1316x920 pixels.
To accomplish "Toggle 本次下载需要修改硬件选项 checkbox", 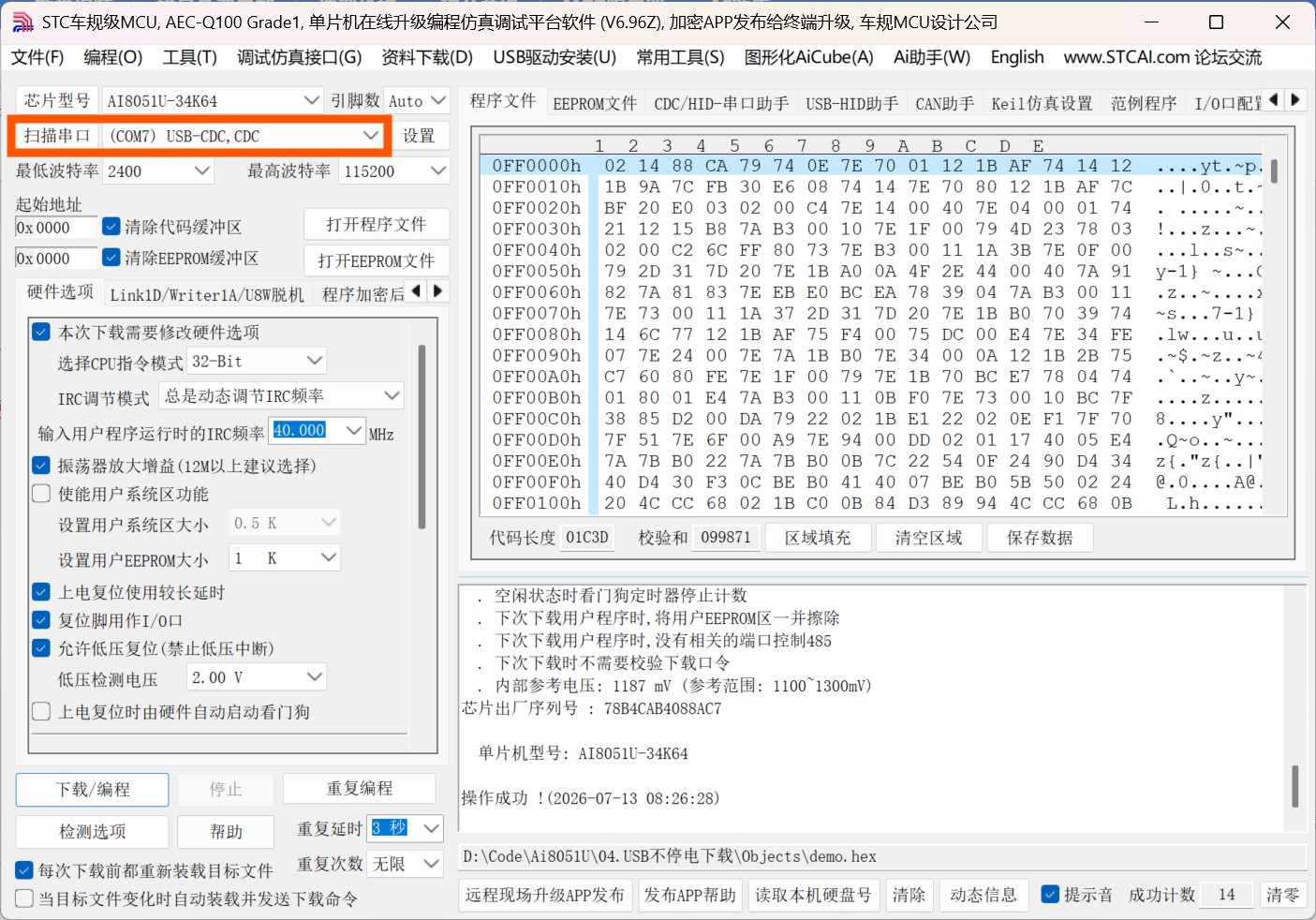I will click(x=41, y=332).
